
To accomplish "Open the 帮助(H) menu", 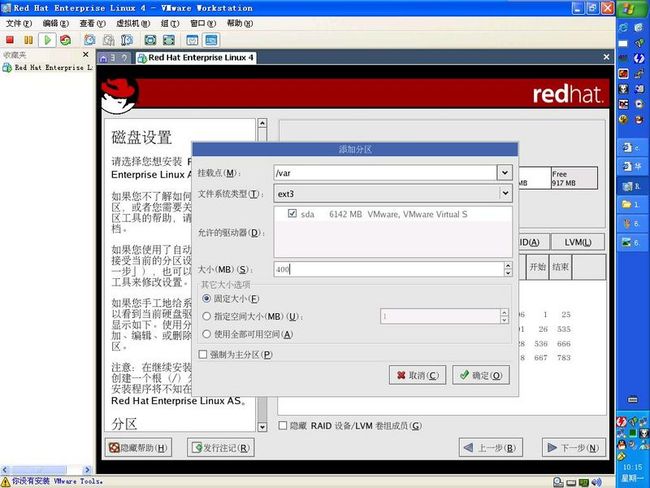I will click(x=240, y=24).
